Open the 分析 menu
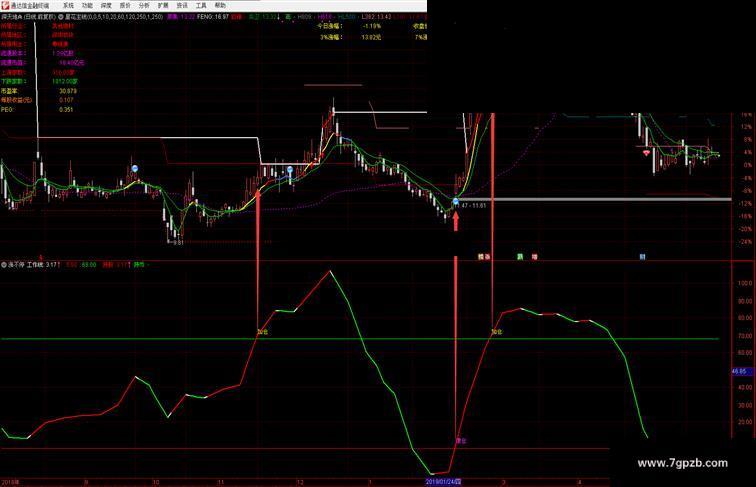The width and height of the screenshot is (756, 487). click(x=144, y=5)
